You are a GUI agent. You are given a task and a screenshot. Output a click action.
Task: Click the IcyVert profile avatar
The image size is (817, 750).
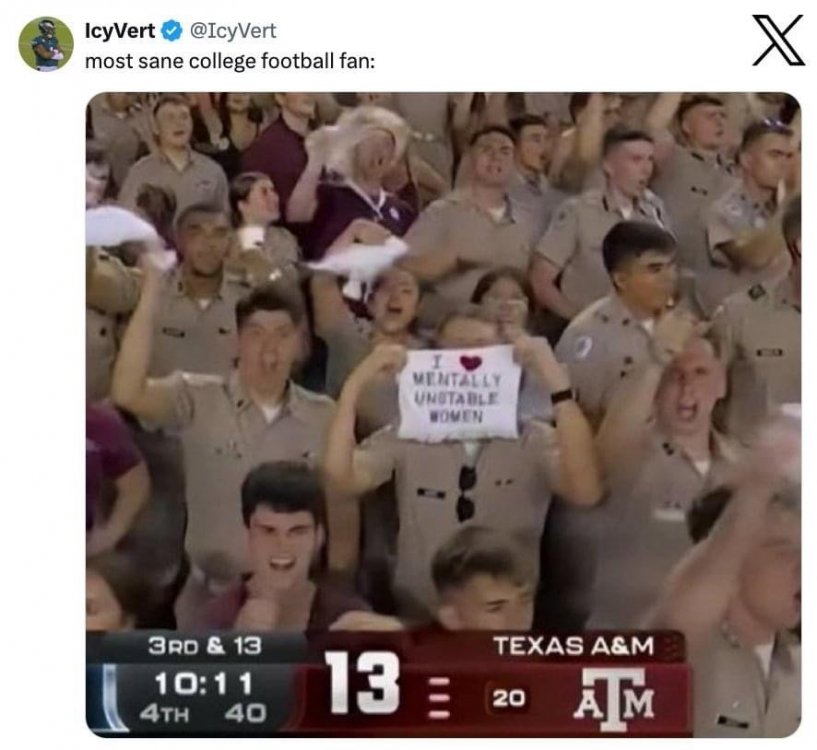tap(46, 44)
